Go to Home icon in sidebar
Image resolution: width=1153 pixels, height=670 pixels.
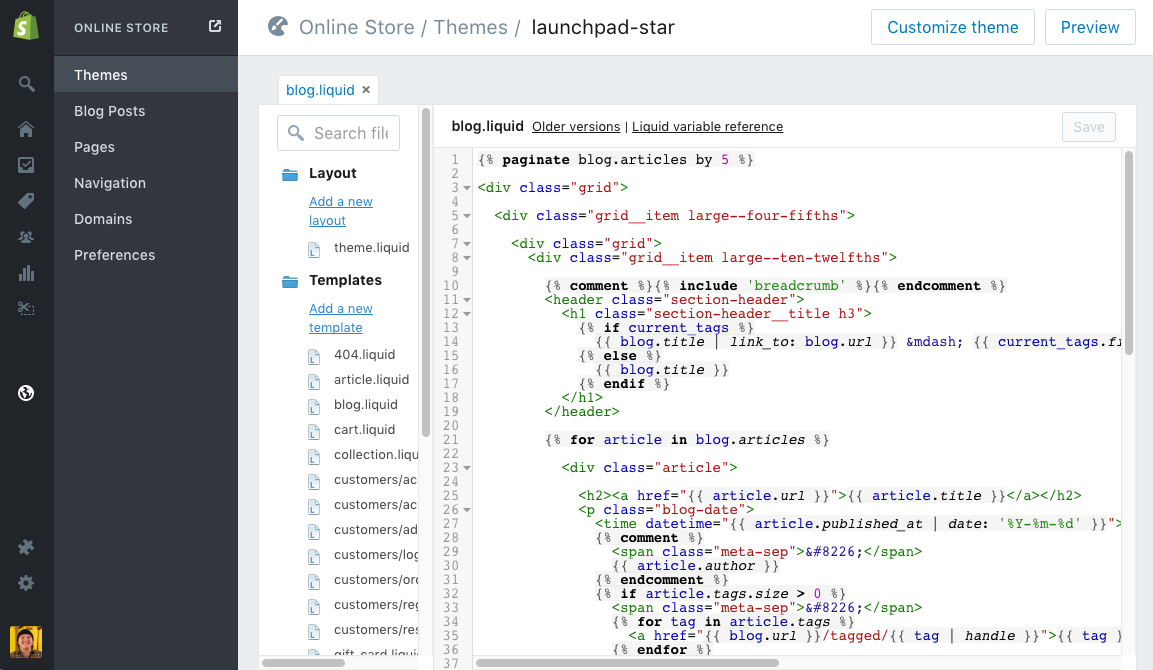[26, 129]
